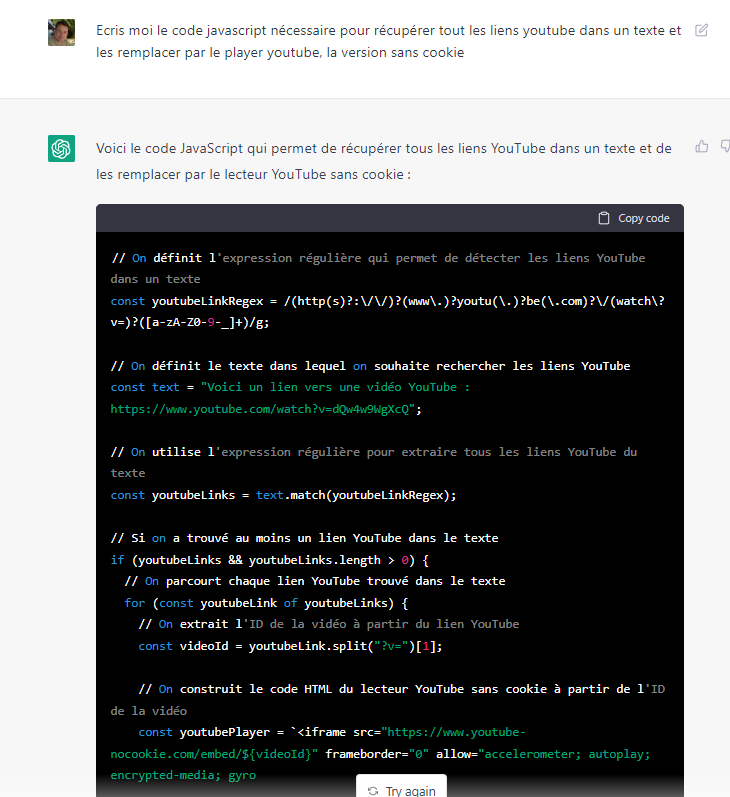Click the 'const youtubeLinkRegex' code line
Viewport: 730px width, 797px height.
pos(387,312)
